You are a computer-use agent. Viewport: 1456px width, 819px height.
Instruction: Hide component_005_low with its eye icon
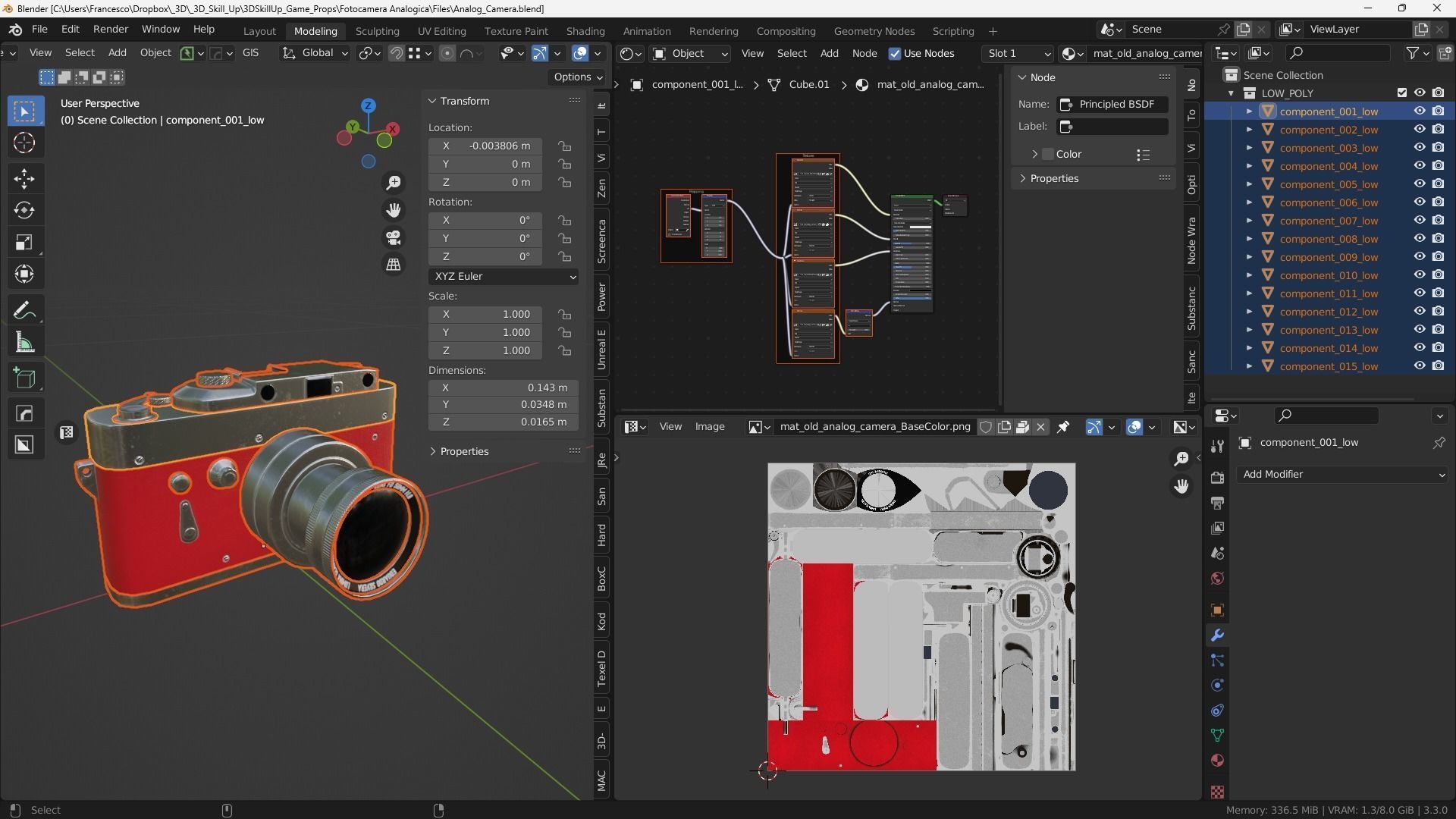(x=1419, y=184)
